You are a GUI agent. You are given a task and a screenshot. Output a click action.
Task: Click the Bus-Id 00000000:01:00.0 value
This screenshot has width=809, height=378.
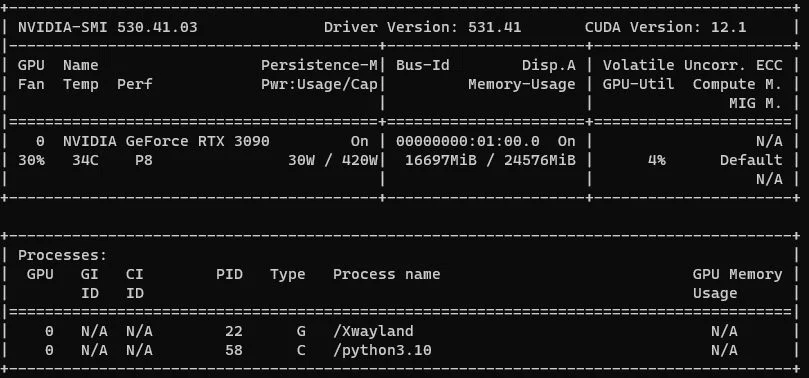pyautogui.click(x=468, y=141)
